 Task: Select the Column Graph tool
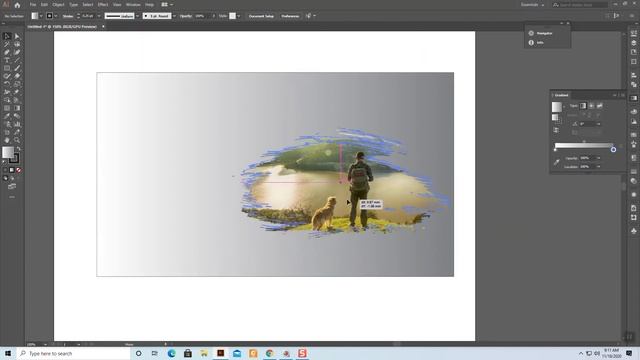17,124
